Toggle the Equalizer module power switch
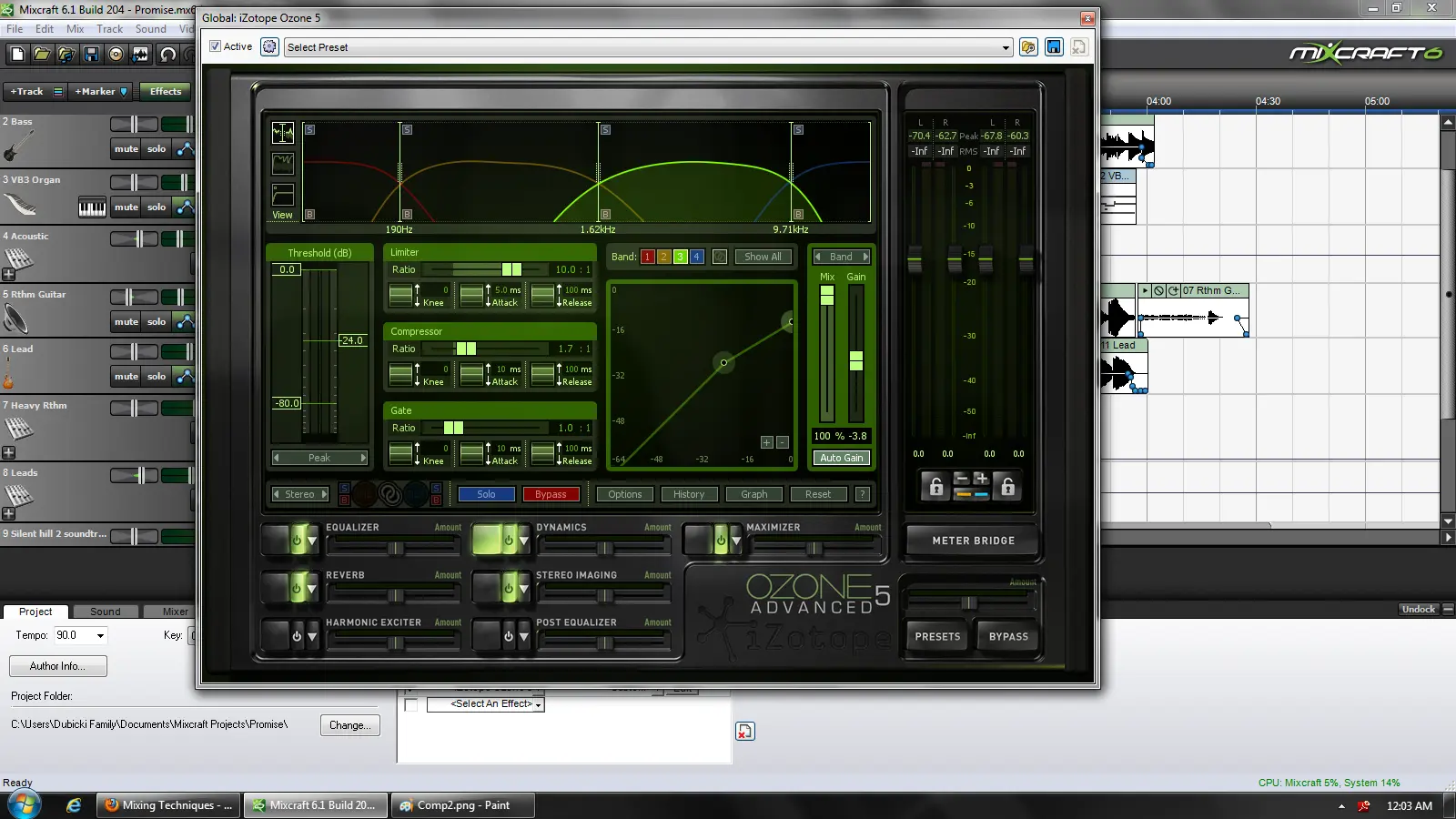Image resolution: width=1456 pixels, height=819 pixels. click(x=297, y=541)
